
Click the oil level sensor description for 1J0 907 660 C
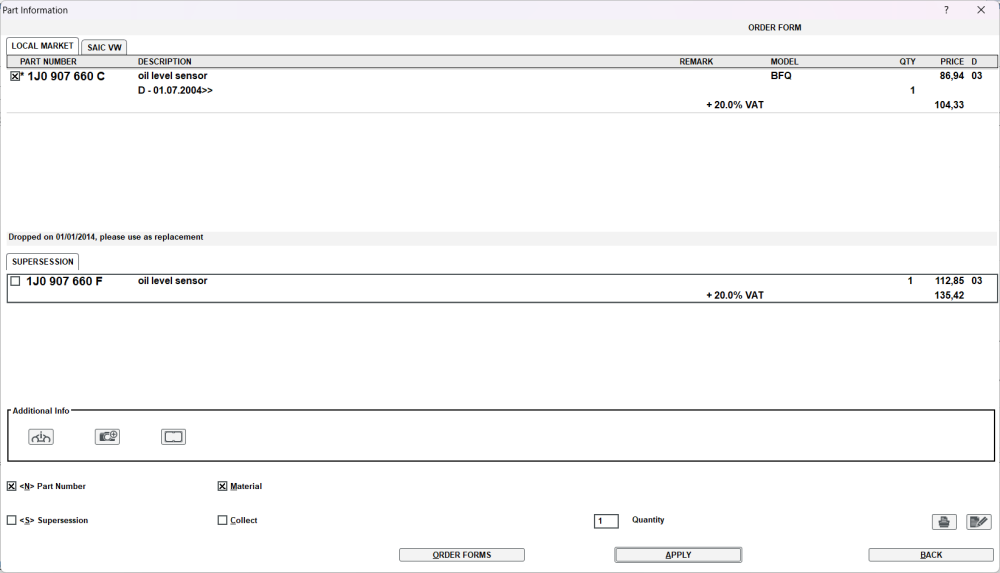[x=172, y=76]
